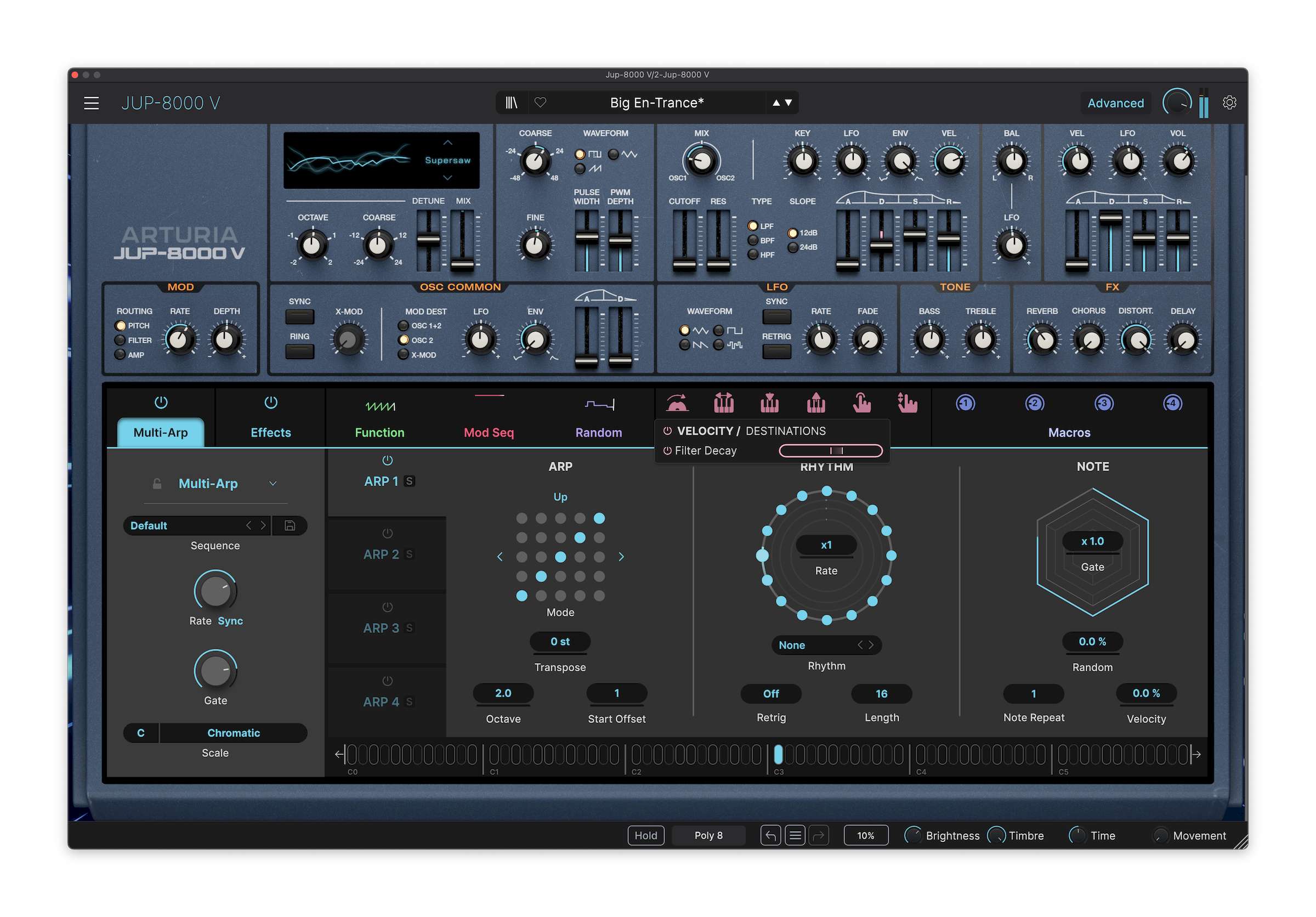Expand the Multi-Arp type dropdown
This screenshot has width=1316, height=917.
(x=273, y=484)
